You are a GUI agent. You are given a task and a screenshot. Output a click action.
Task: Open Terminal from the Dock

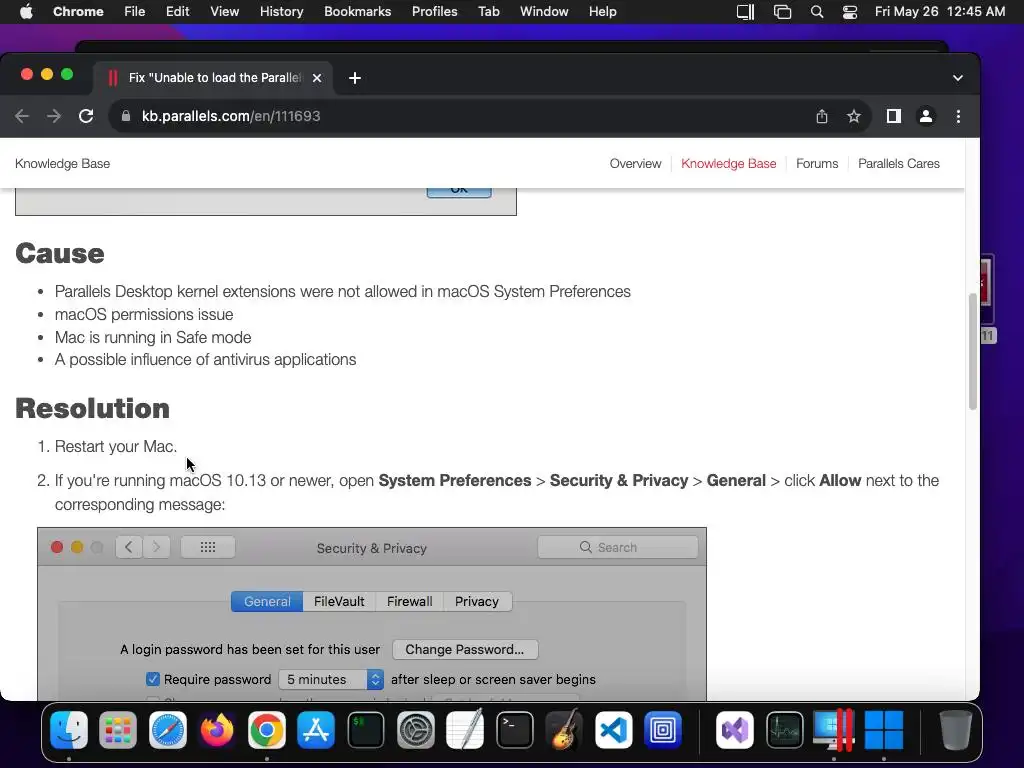pos(515,729)
